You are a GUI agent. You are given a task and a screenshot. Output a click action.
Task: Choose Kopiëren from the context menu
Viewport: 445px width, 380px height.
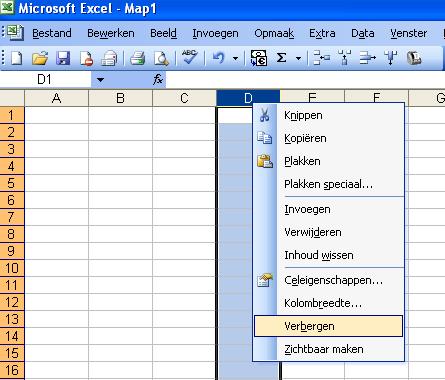[329, 138]
